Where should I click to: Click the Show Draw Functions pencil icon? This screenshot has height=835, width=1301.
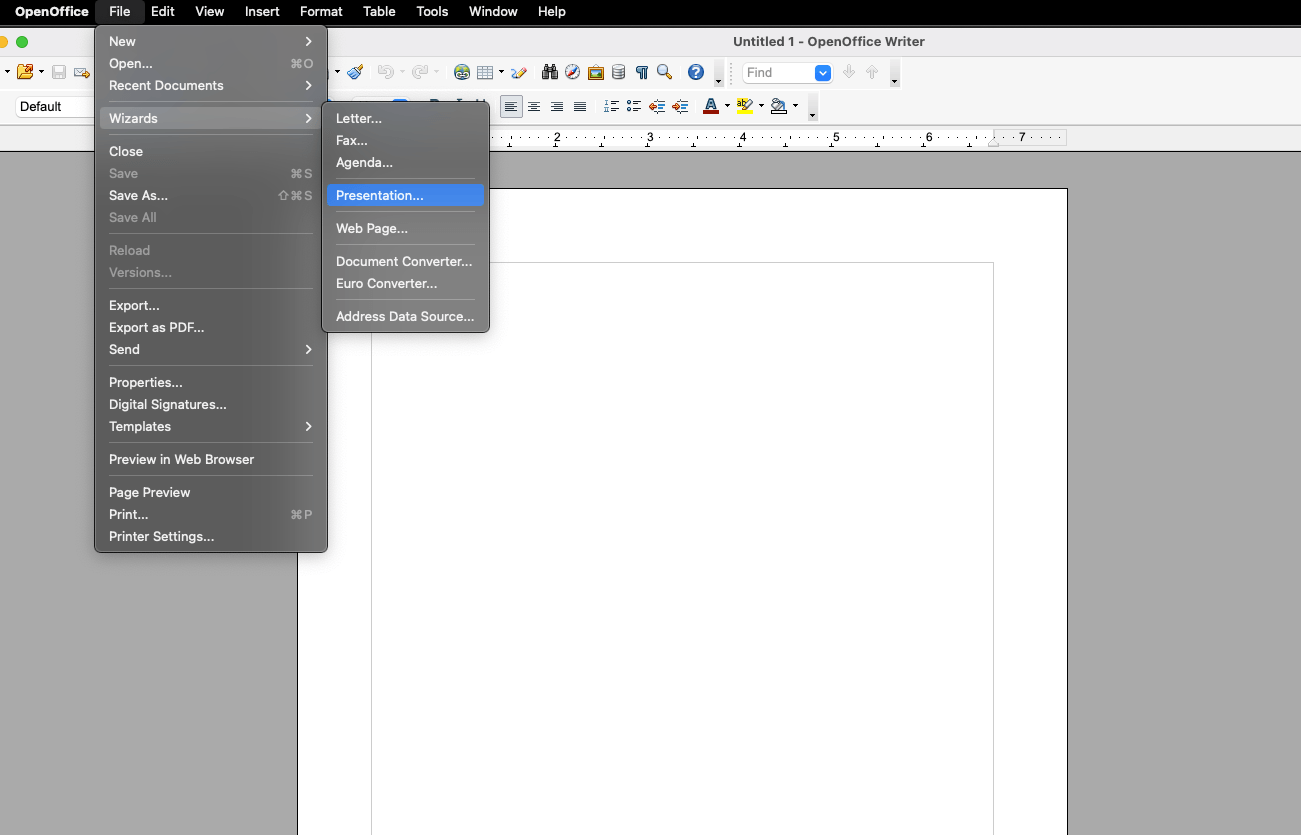pos(519,72)
